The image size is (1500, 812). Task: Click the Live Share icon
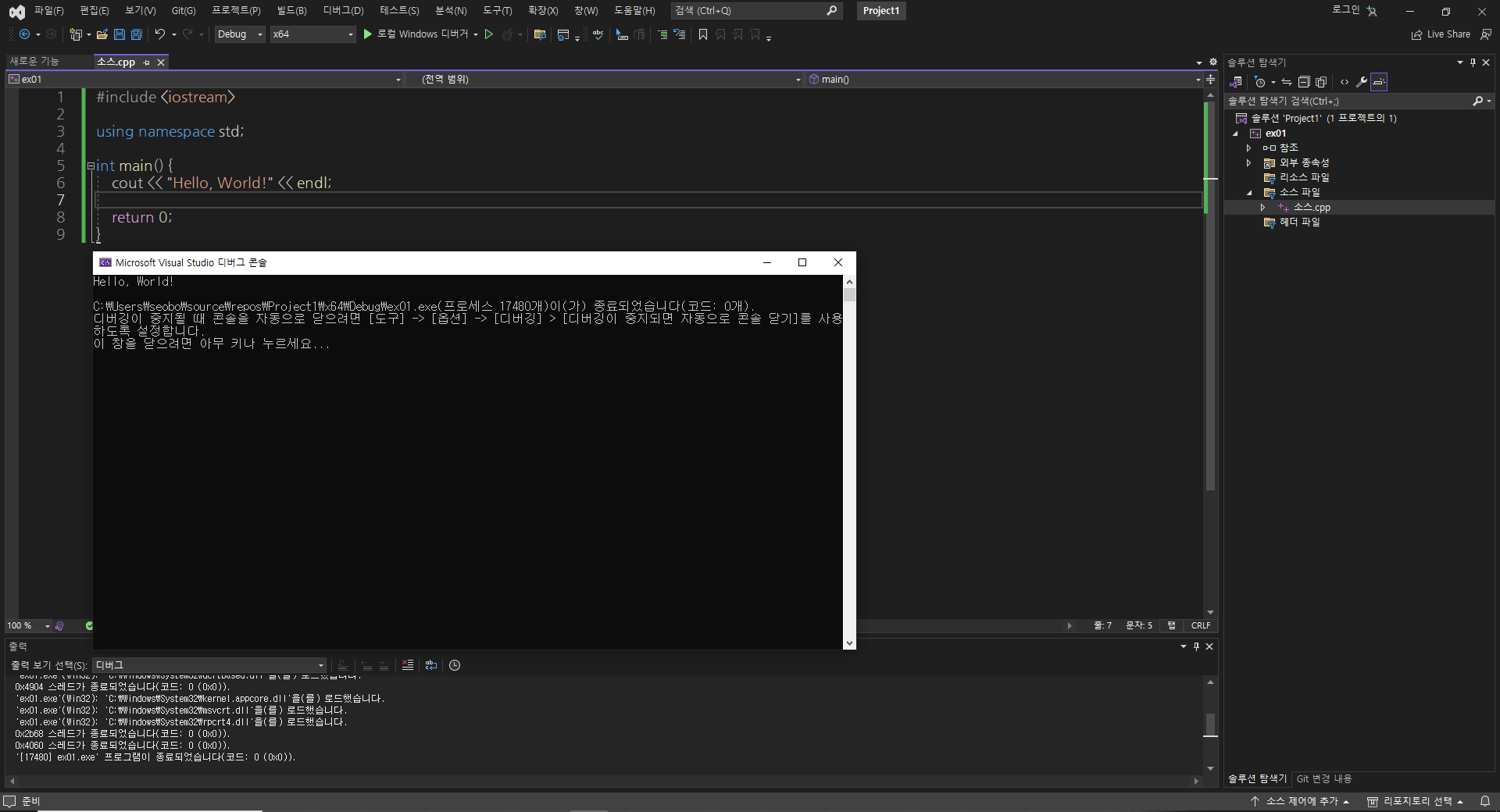coord(1417,34)
